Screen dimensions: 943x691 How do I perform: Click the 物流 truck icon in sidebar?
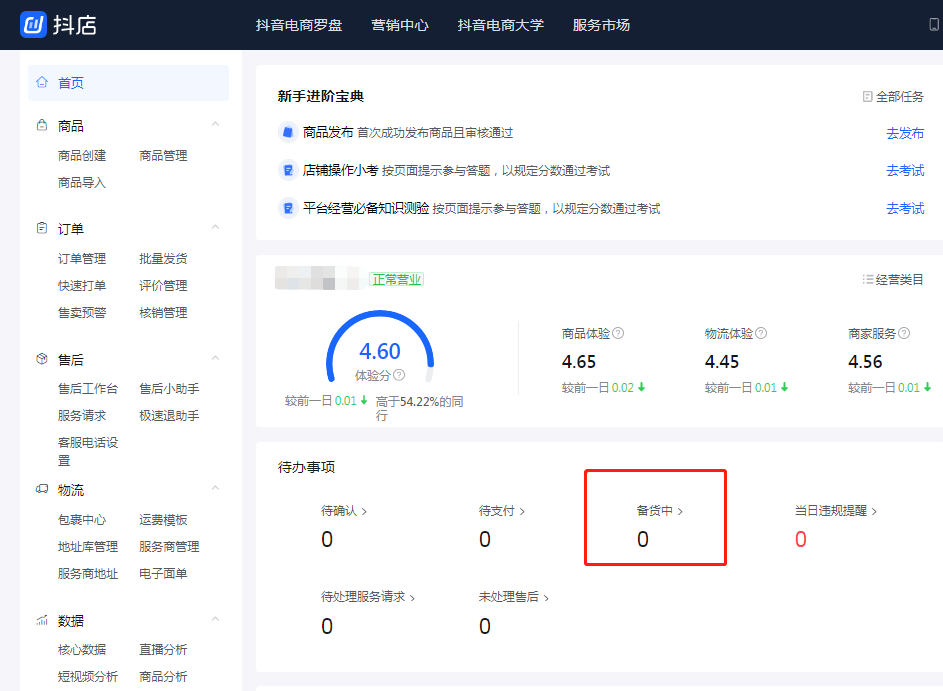[41, 489]
